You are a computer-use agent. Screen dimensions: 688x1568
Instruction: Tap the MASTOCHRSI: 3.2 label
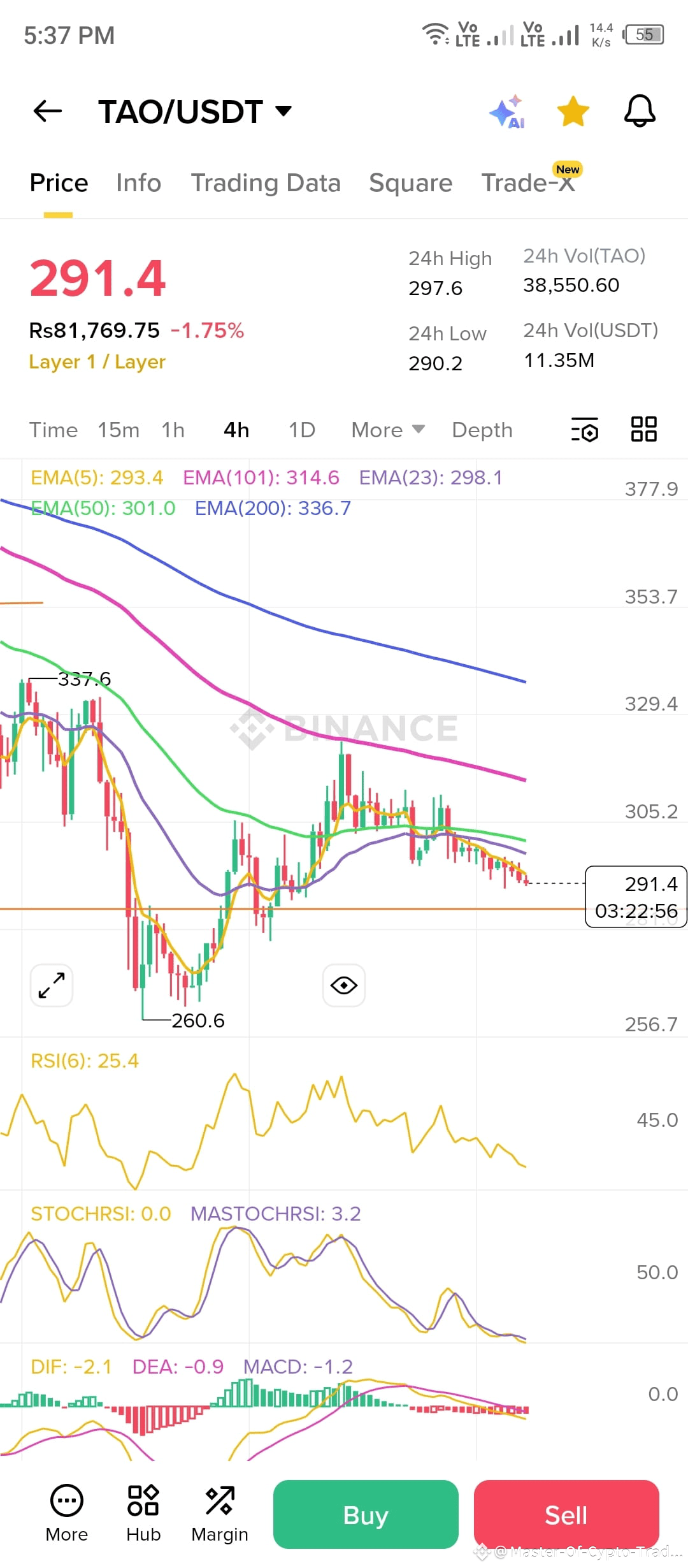click(x=276, y=1214)
